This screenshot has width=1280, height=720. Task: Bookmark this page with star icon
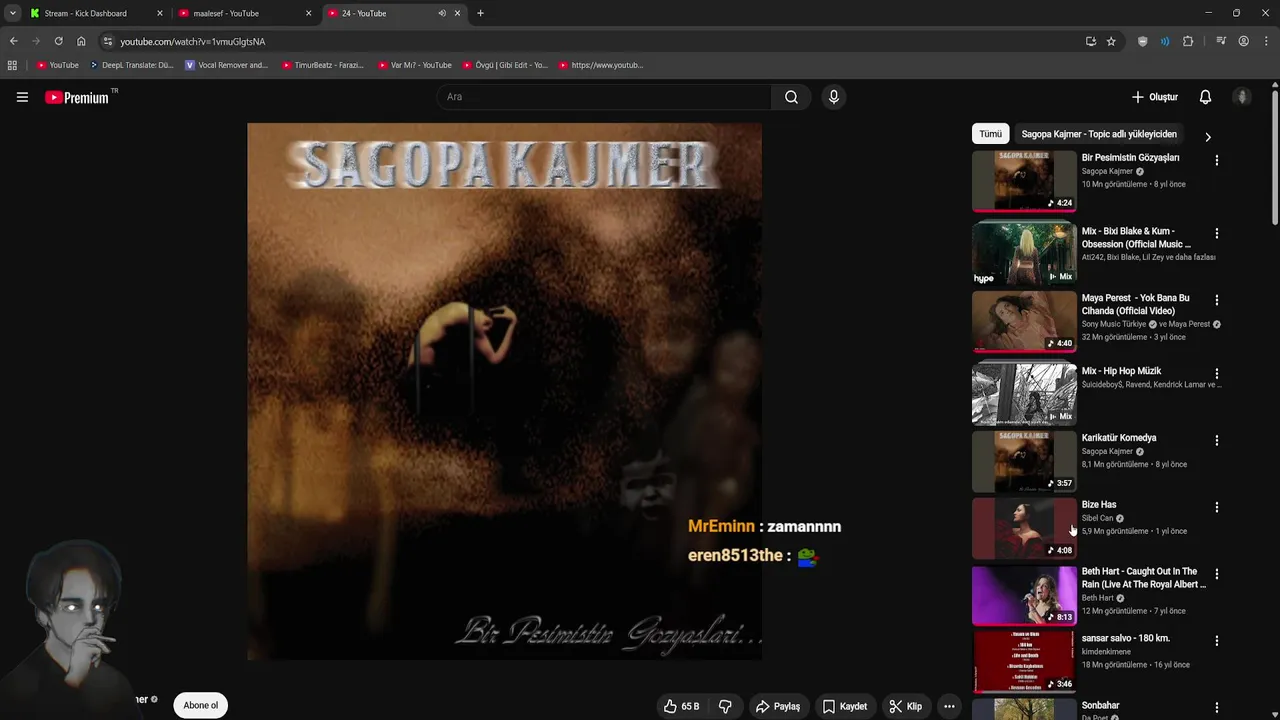click(x=1111, y=41)
